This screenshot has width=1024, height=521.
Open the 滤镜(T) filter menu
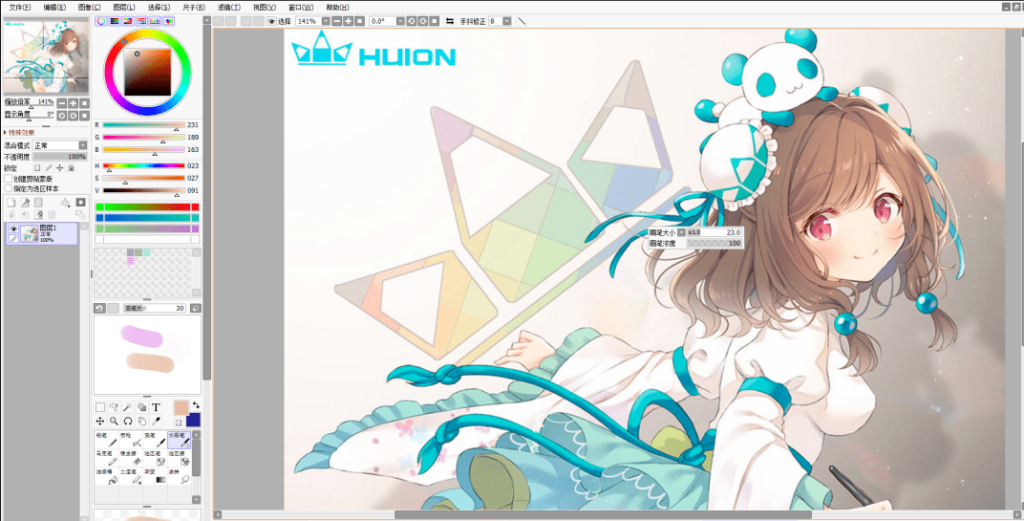click(x=229, y=7)
